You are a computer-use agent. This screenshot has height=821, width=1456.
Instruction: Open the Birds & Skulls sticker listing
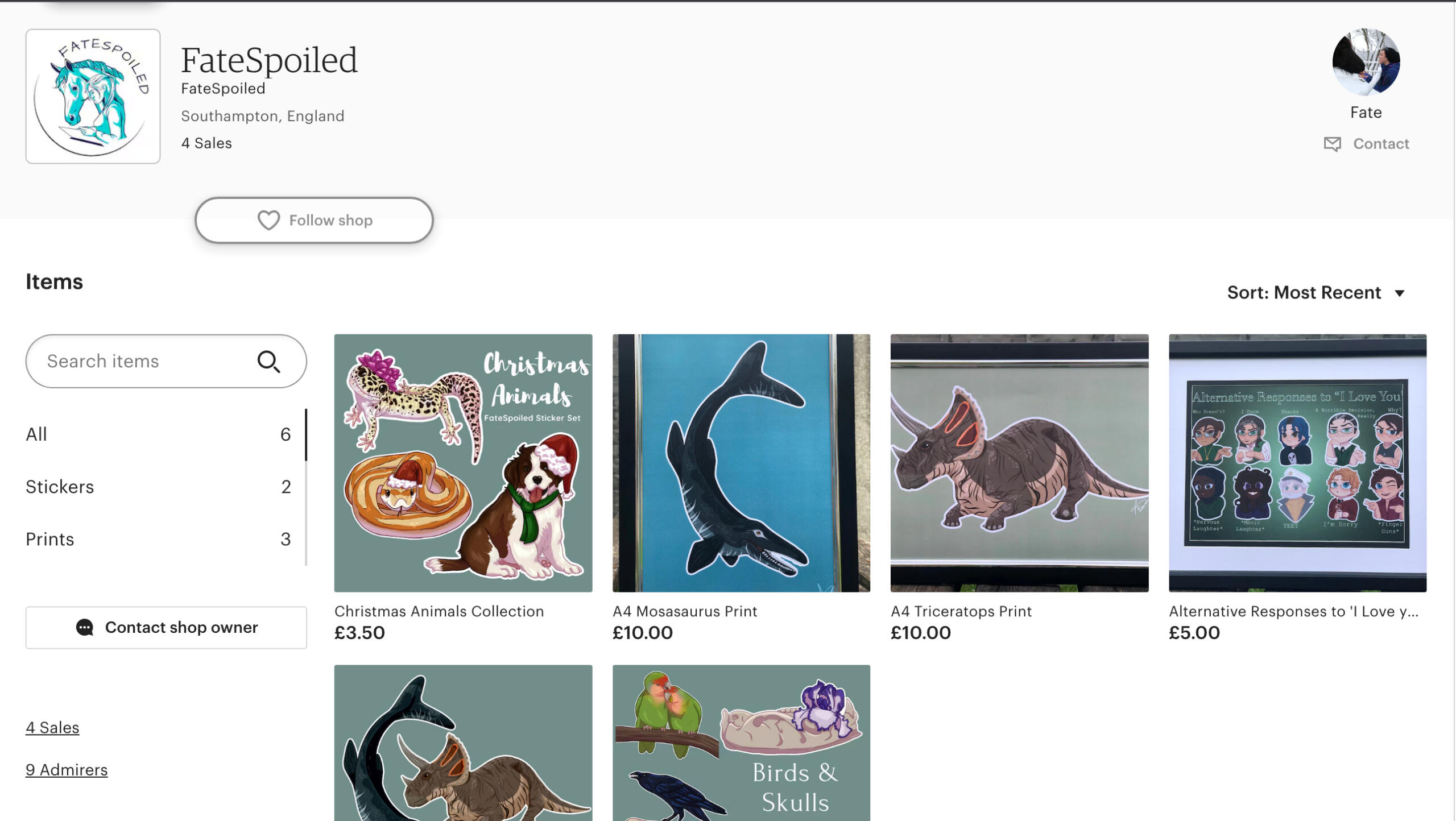pos(741,743)
